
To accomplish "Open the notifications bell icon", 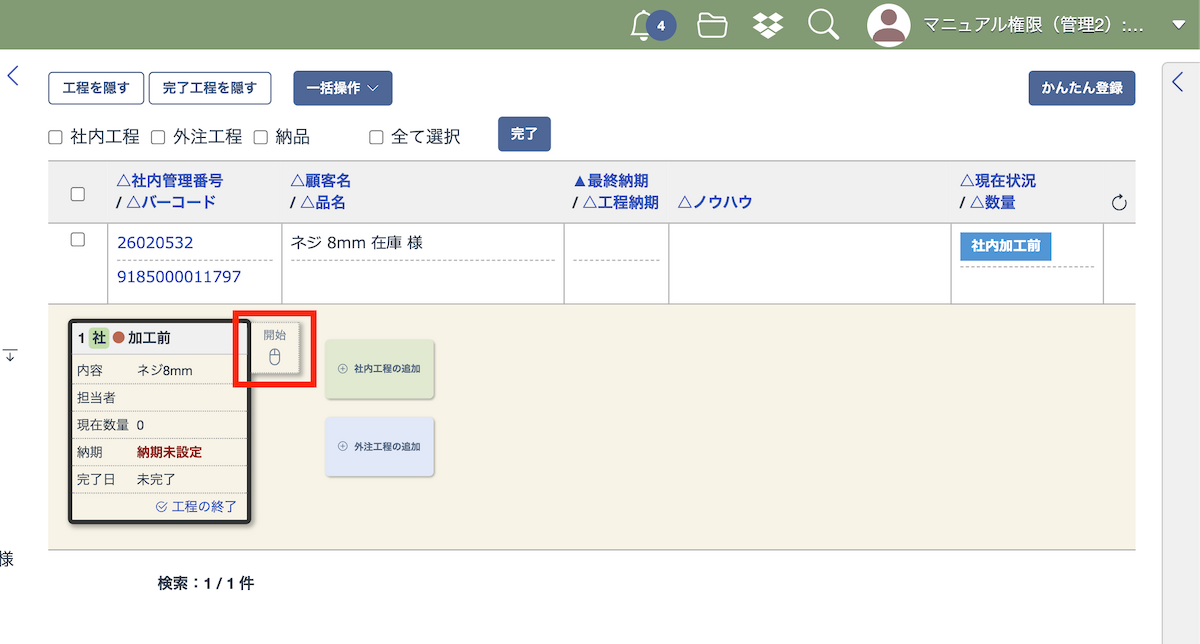I will click(x=643, y=25).
